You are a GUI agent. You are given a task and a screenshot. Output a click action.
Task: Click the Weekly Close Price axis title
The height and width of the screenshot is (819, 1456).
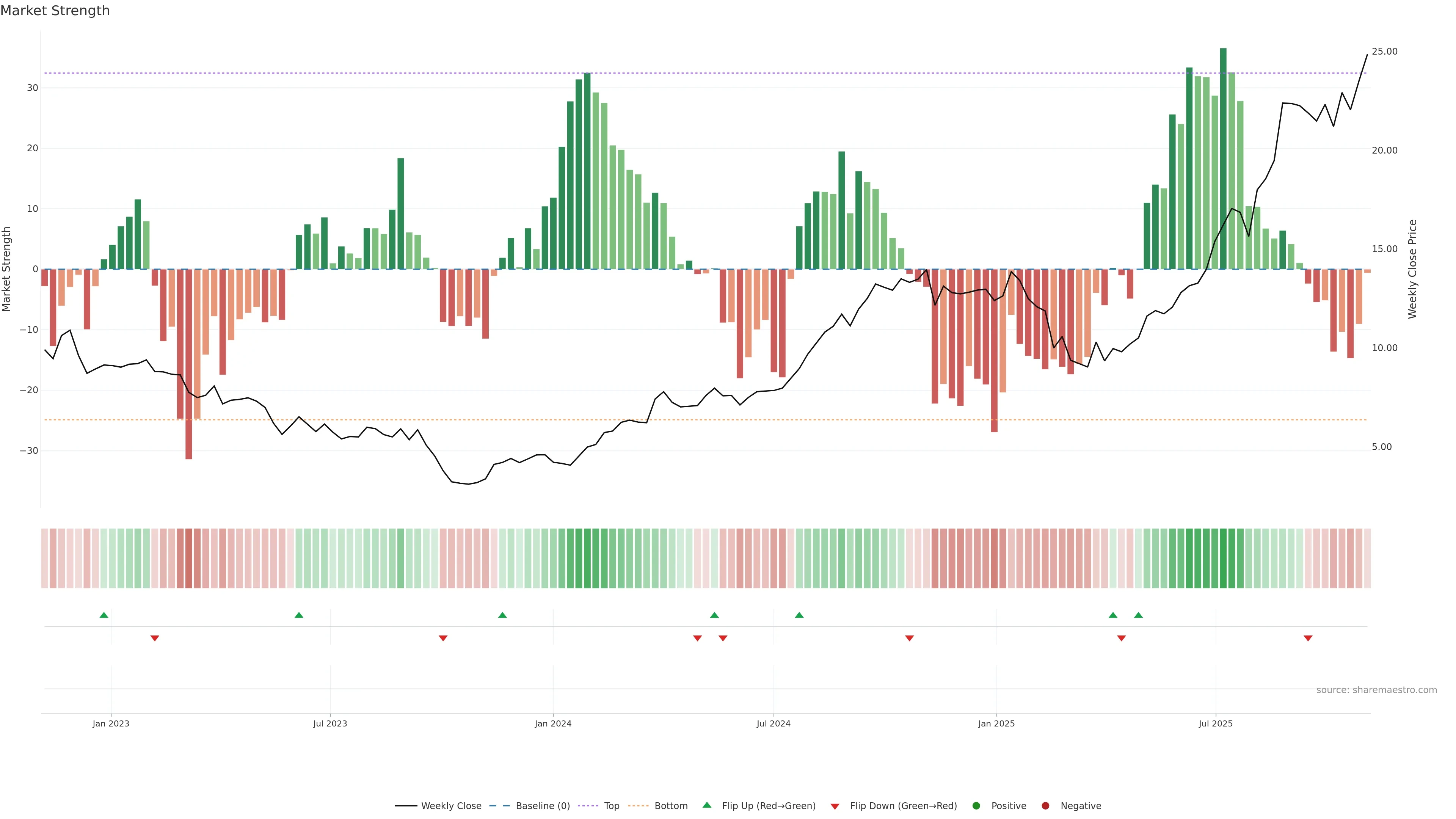1412,269
